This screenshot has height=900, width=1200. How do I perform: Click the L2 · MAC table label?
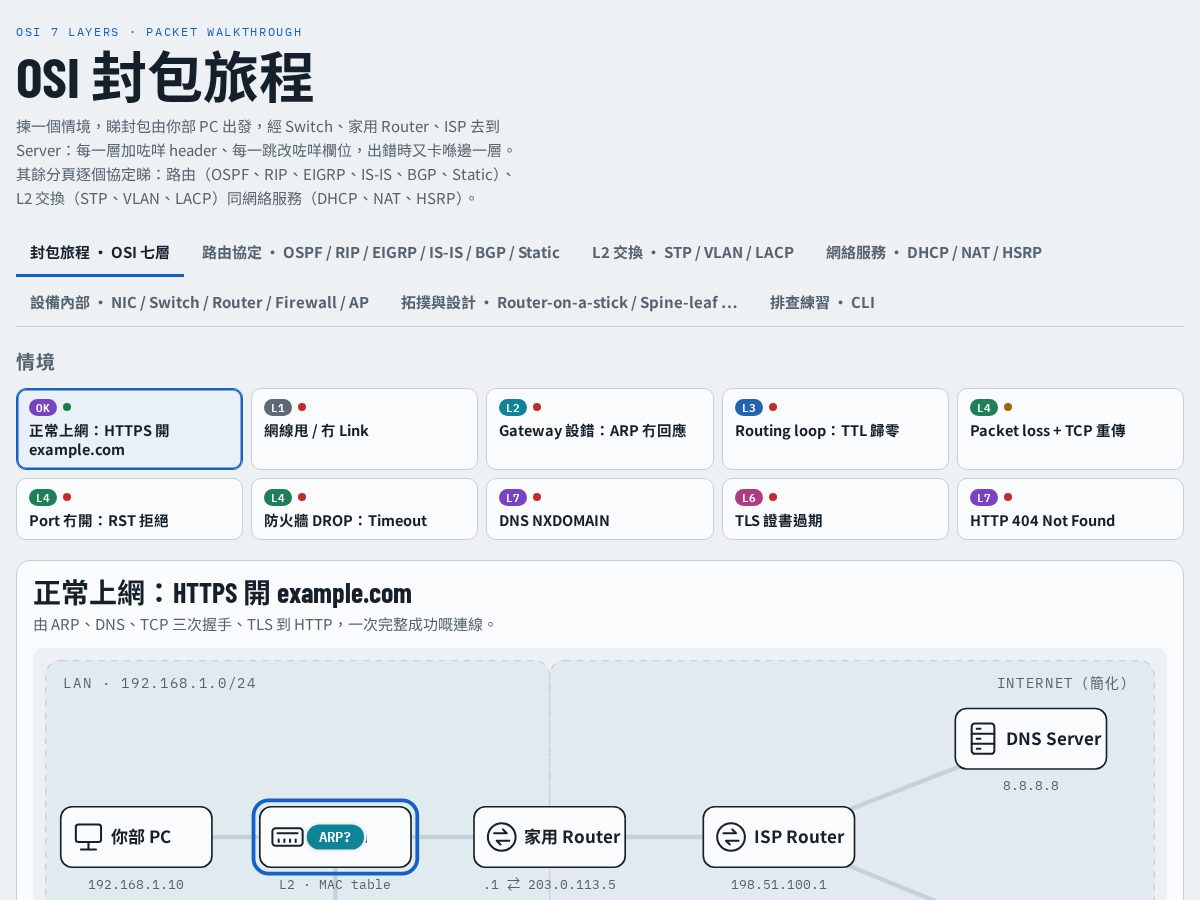[x=335, y=885]
